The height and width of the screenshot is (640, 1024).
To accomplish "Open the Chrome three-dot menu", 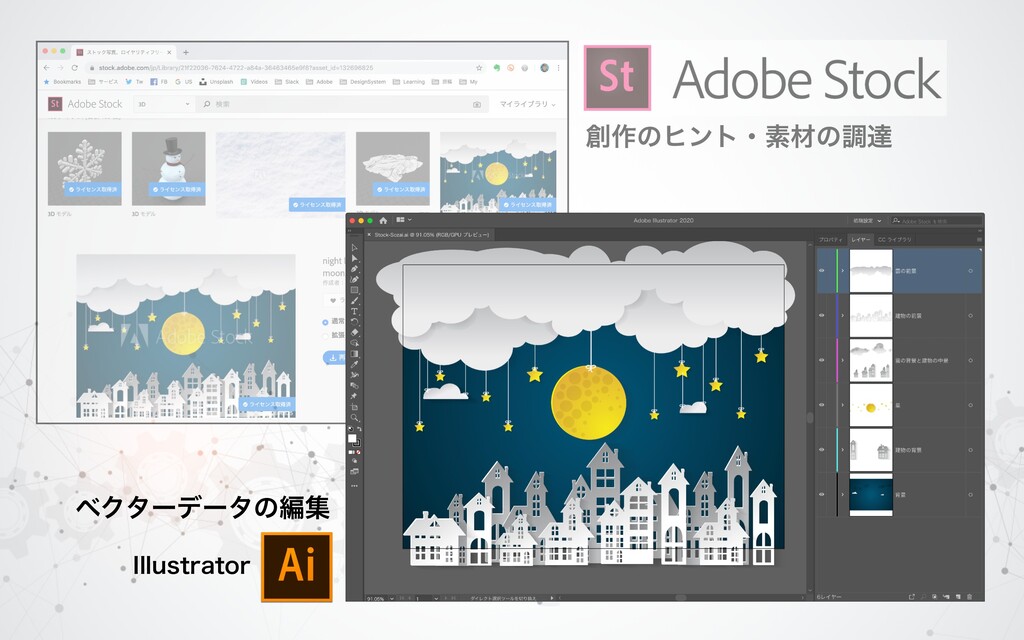I will point(558,68).
